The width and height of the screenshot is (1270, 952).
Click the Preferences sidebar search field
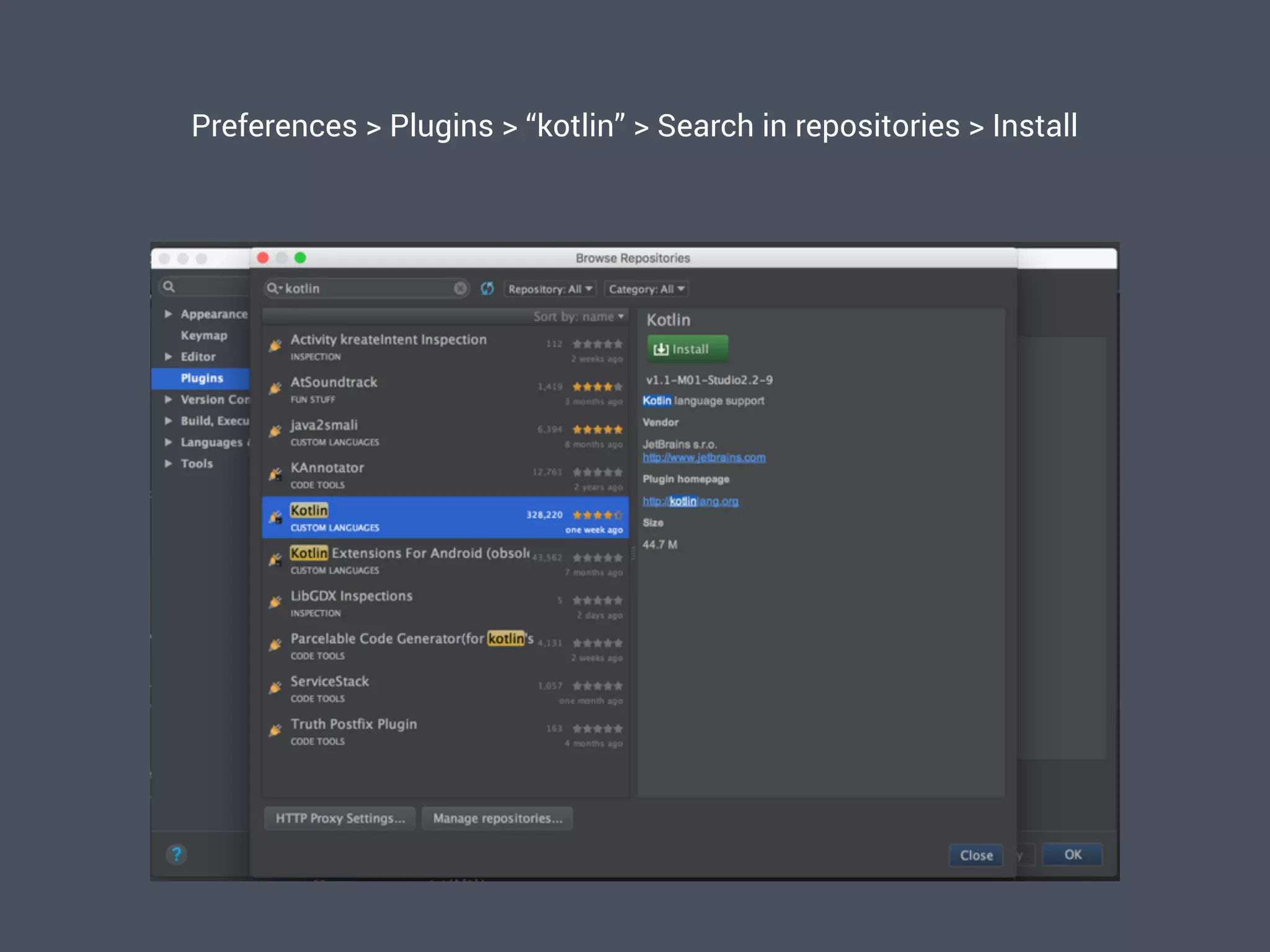click(x=204, y=286)
